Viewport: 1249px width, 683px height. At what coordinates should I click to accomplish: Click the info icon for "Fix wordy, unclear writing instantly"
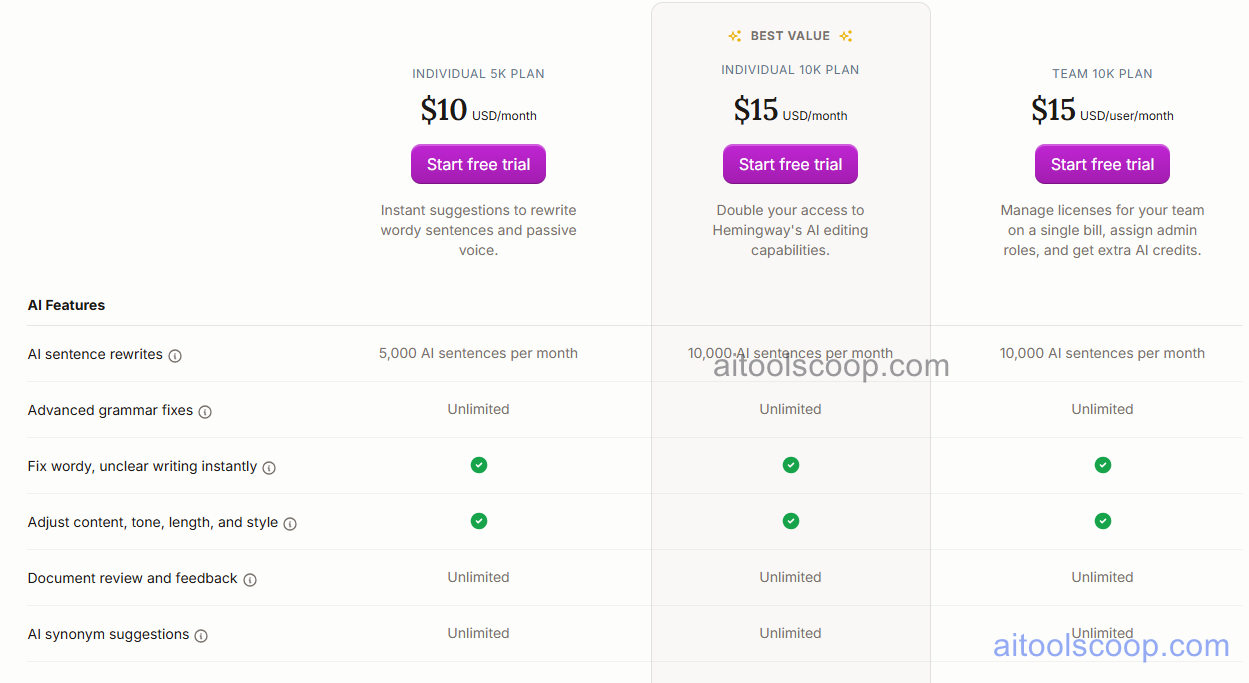pyautogui.click(x=269, y=467)
